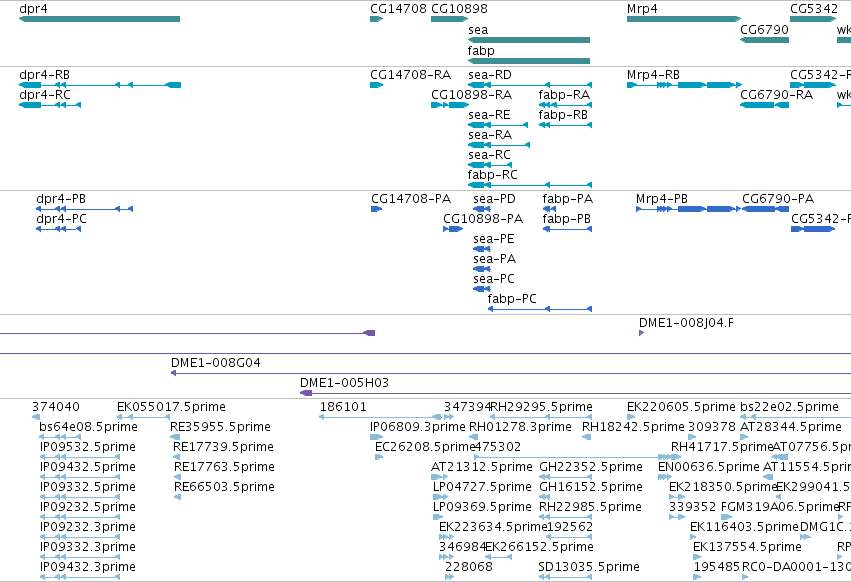Click the RE17763.5prime EST
The height and width of the screenshot is (582, 851).
[x=177, y=477]
